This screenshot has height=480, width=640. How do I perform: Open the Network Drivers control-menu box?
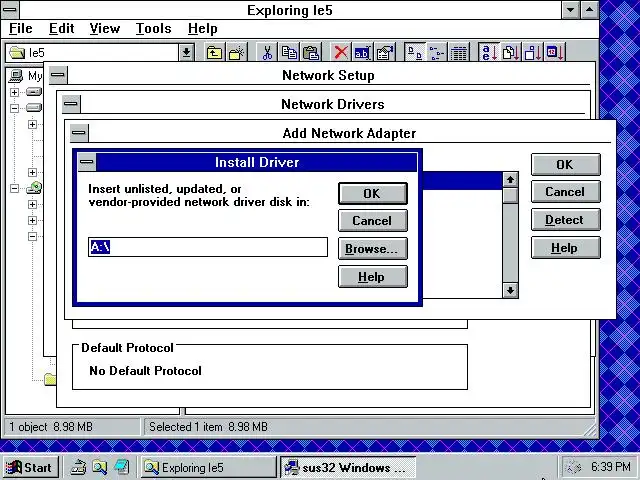(71, 104)
